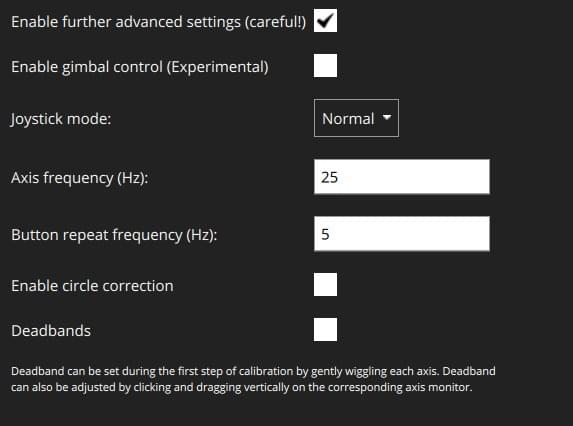573x426 pixels.
Task: Select the Normal text in Joystick mode
Action: tap(348, 119)
